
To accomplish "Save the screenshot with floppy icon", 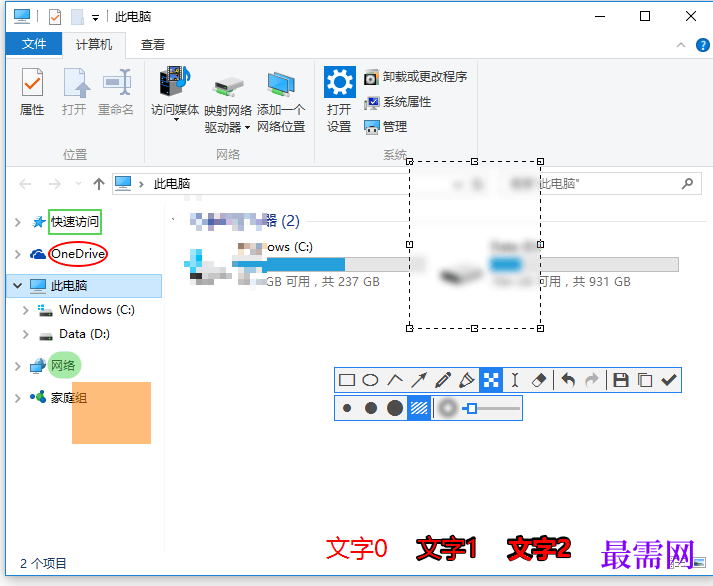I will [x=621, y=380].
